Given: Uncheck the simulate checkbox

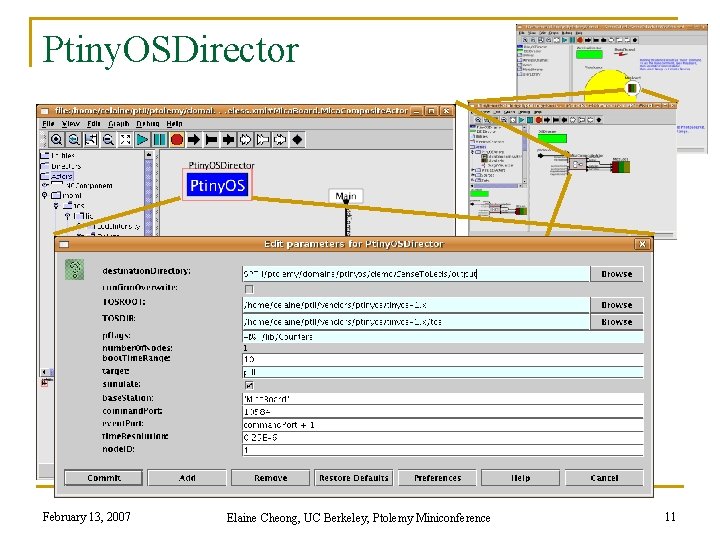Looking at the screenshot, I should tap(249, 385).
